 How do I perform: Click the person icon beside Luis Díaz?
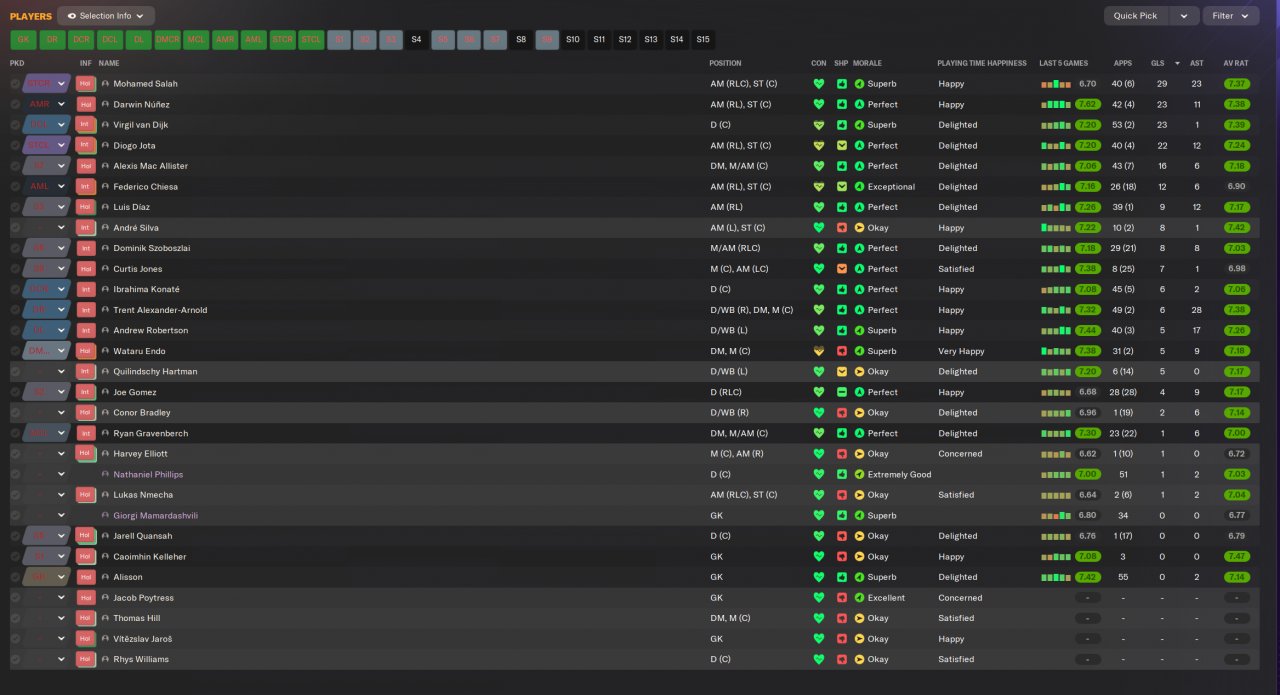(105, 207)
